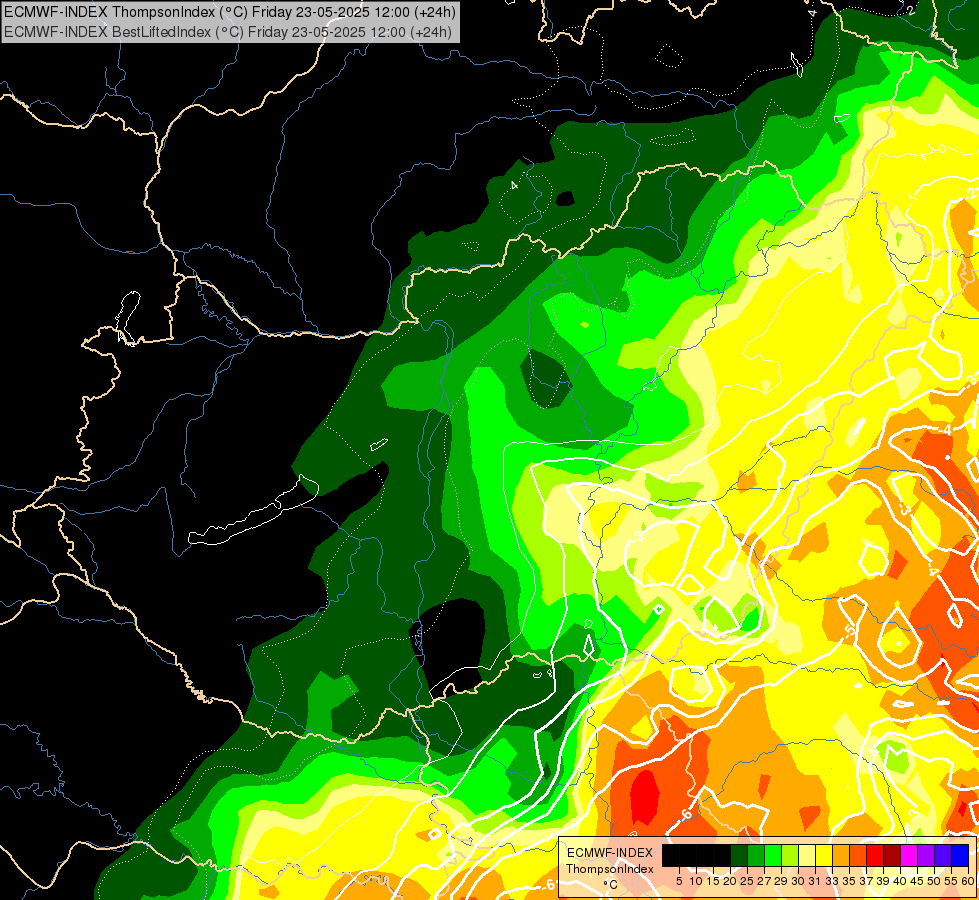Select the bright red legend swatch

[874, 856]
